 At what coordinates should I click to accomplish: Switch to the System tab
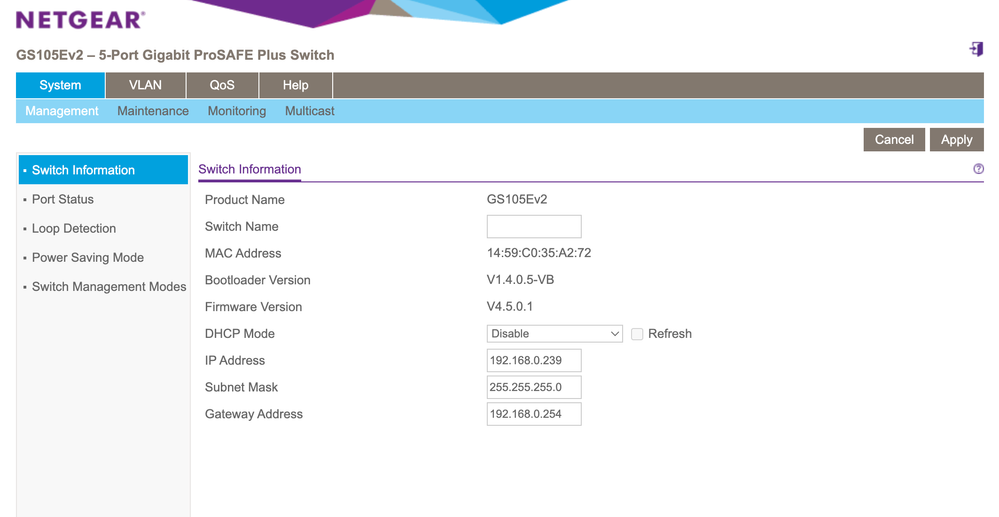click(x=61, y=85)
